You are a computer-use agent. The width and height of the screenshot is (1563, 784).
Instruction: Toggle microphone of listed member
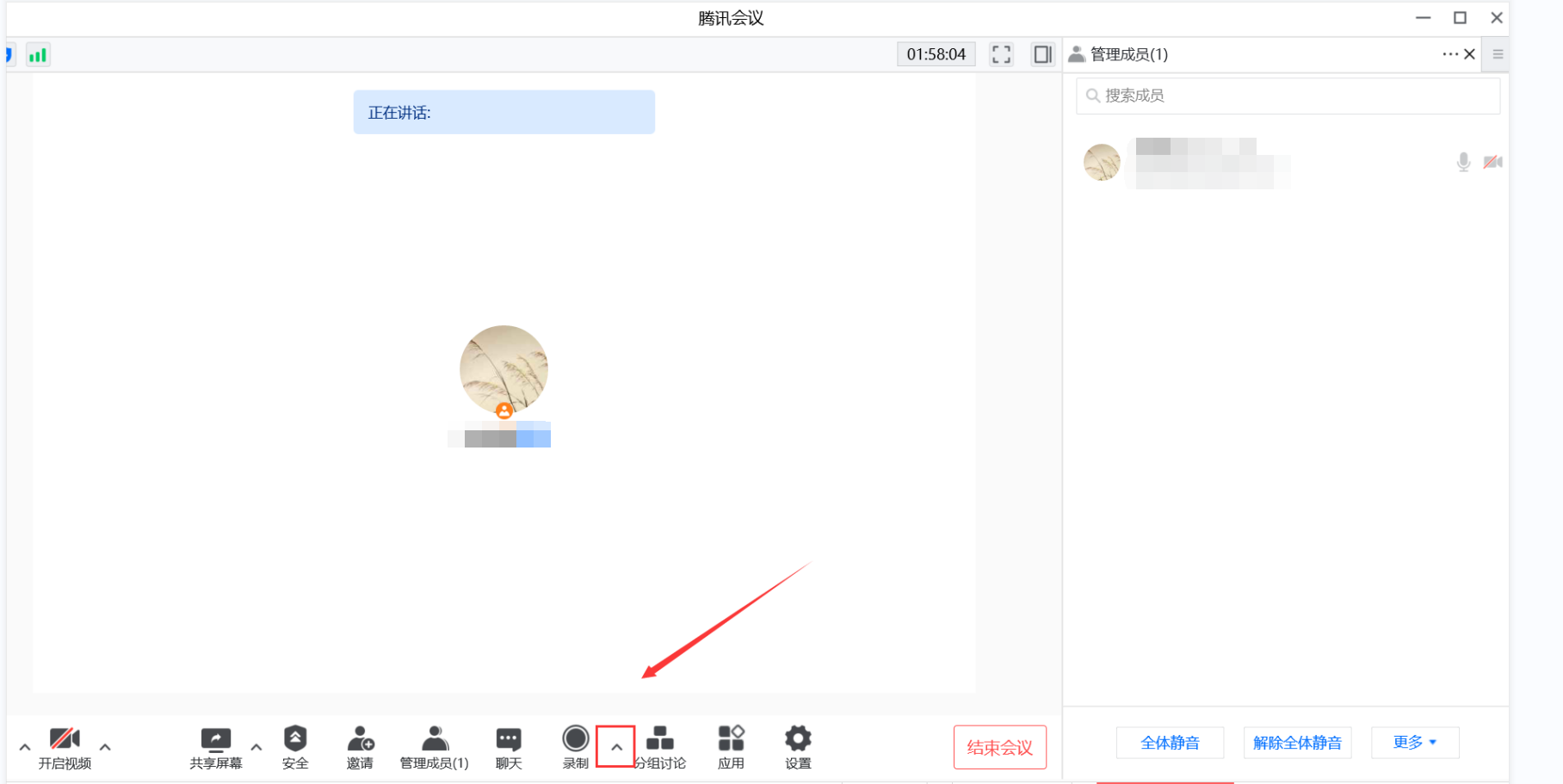coord(1463,162)
